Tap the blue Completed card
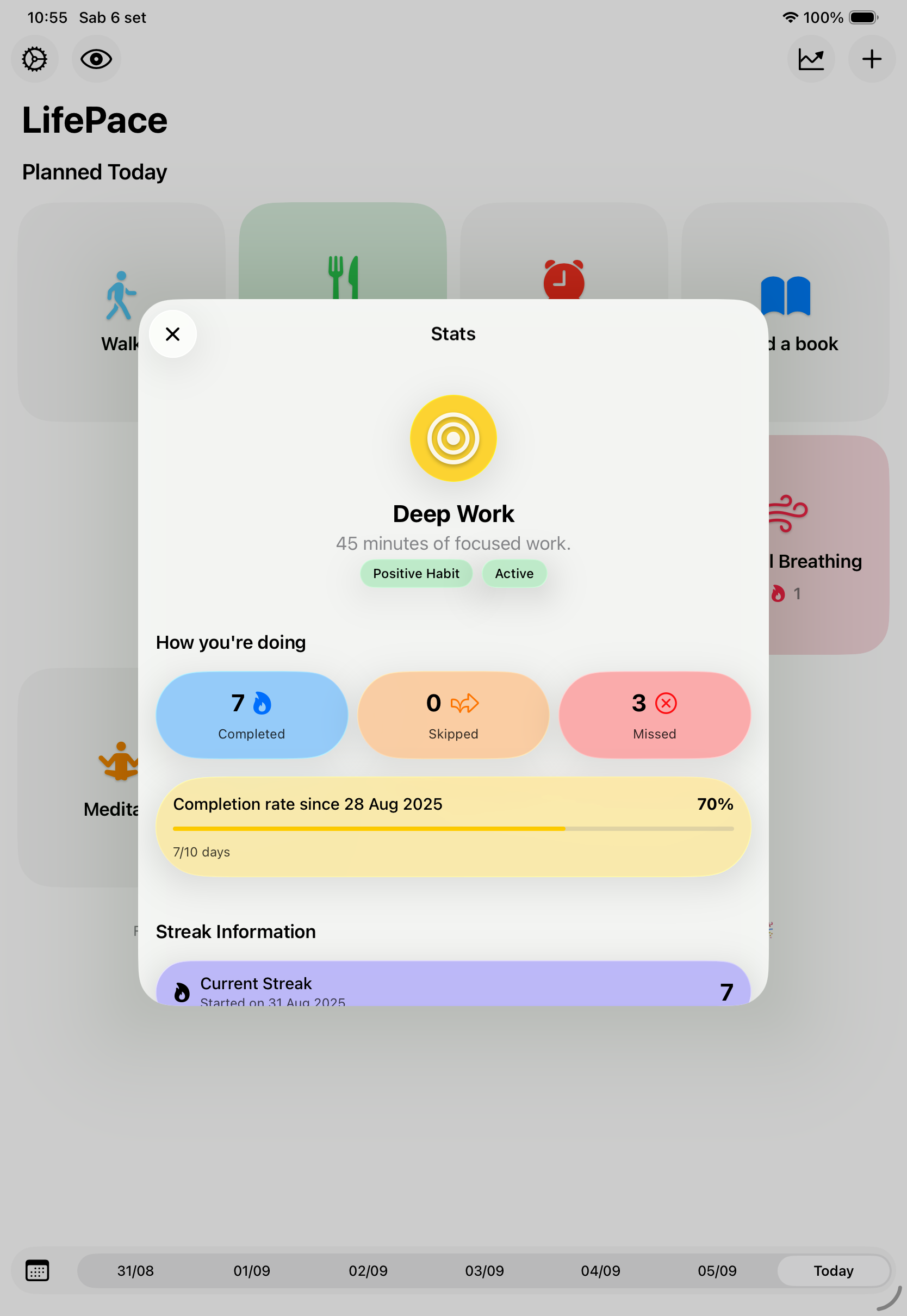 pos(252,715)
